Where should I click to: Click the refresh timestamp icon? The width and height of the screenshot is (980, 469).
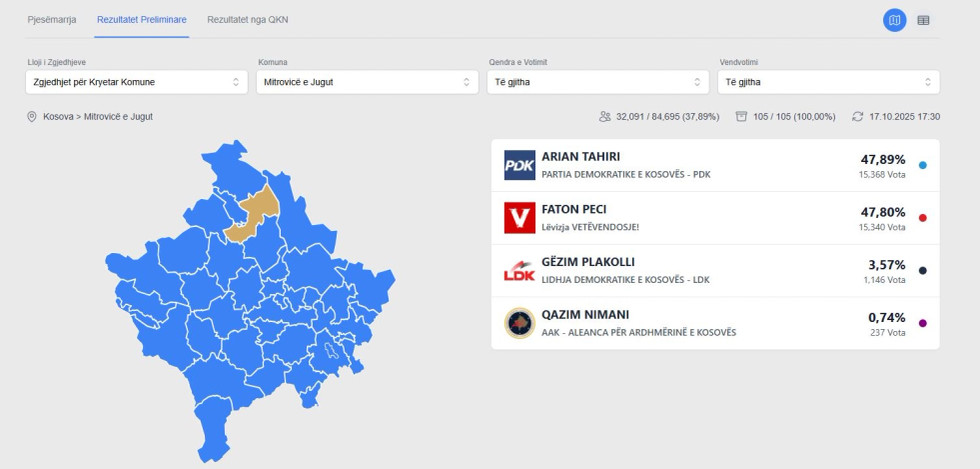(857, 117)
